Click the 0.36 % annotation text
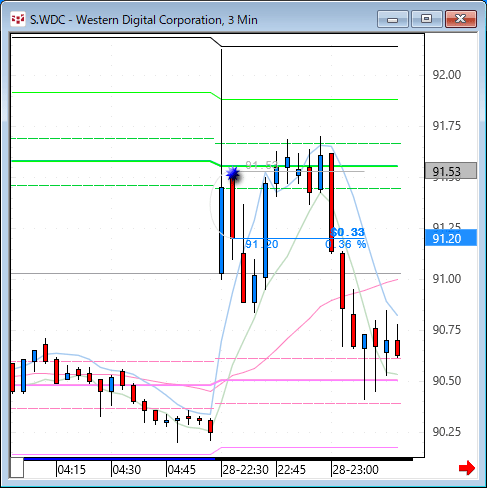Viewport: 487px width, 488px height. (x=346, y=244)
